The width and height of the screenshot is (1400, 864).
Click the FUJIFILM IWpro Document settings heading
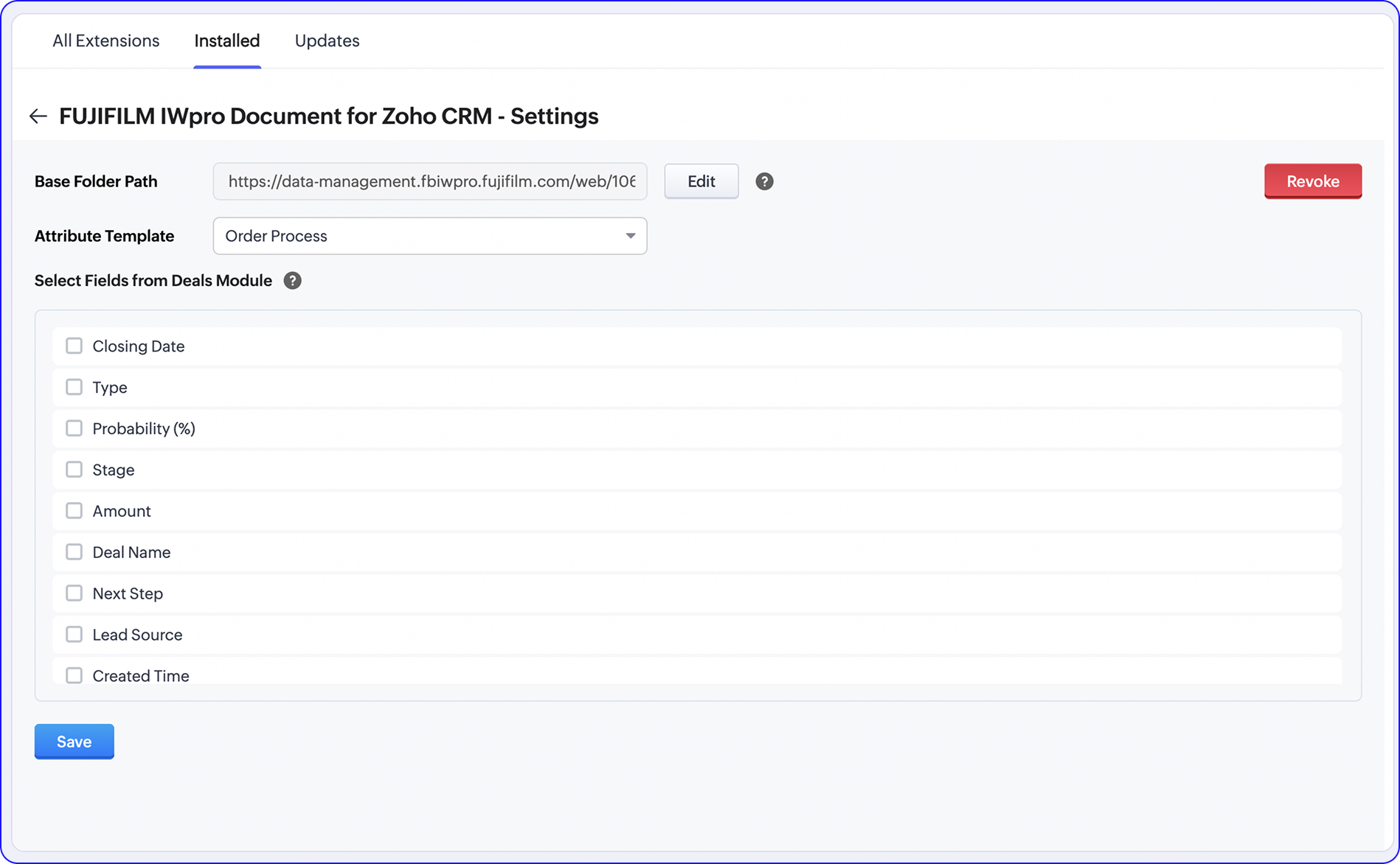click(329, 116)
